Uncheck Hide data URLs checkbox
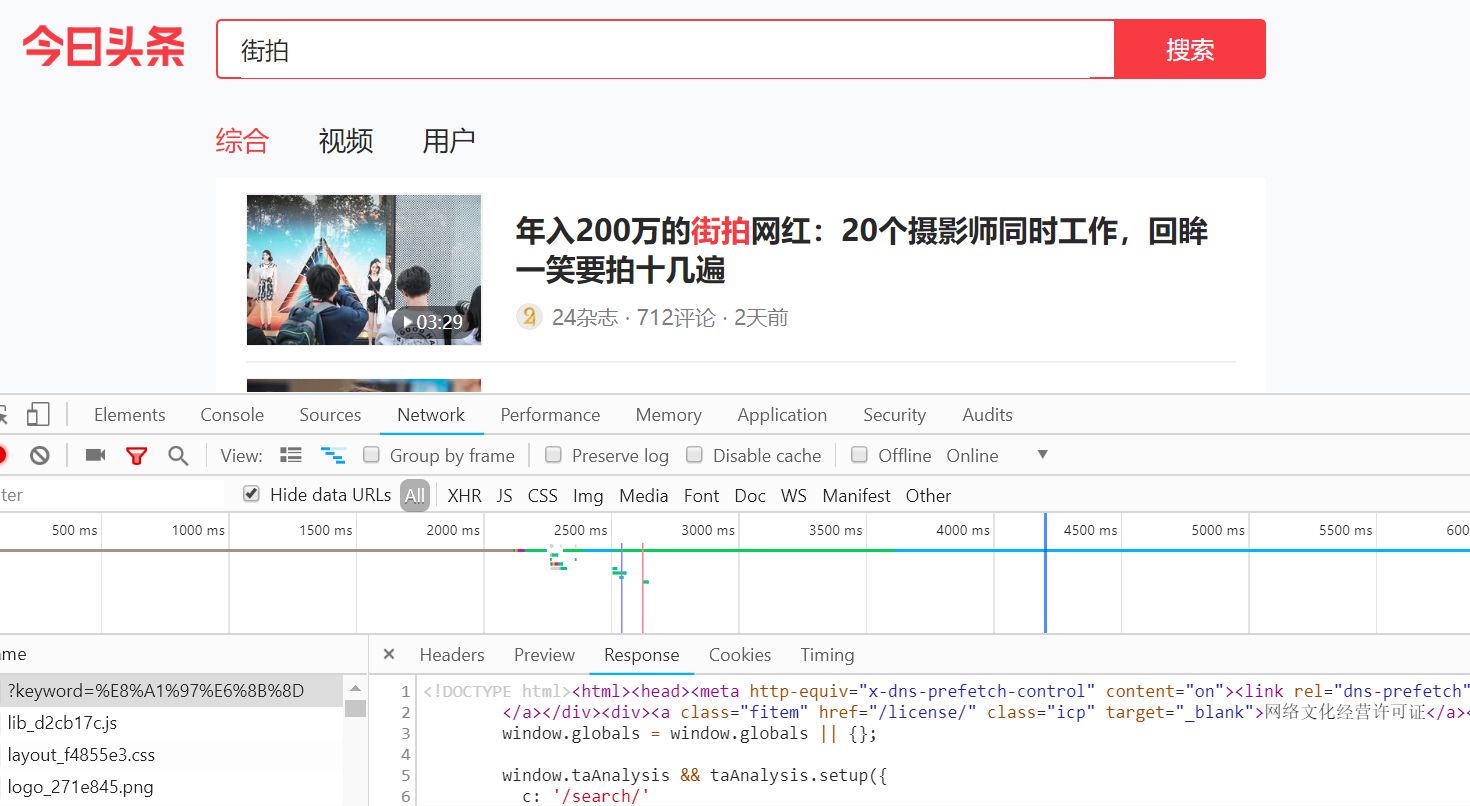Viewport: 1470px width, 806px height. (x=251, y=494)
